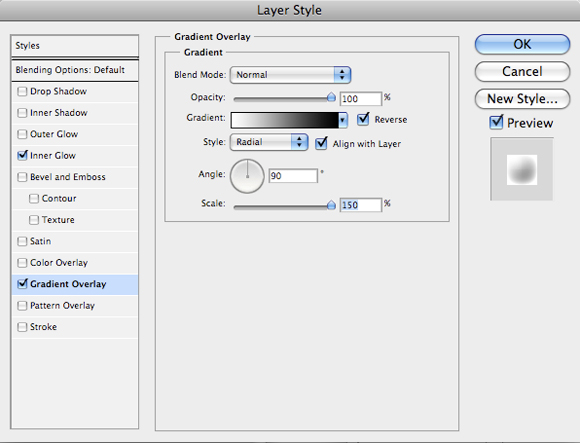
Task: Enable the Color Overlay checkbox
Action: [x=22, y=263]
